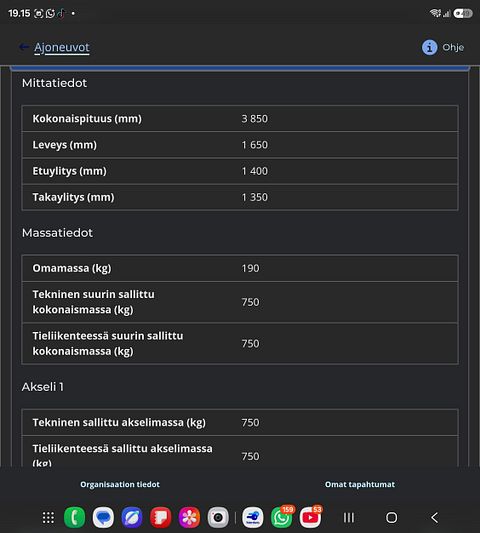Tap the blue info circle icon
The width and height of the screenshot is (480, 533).
tap(429, 47)
